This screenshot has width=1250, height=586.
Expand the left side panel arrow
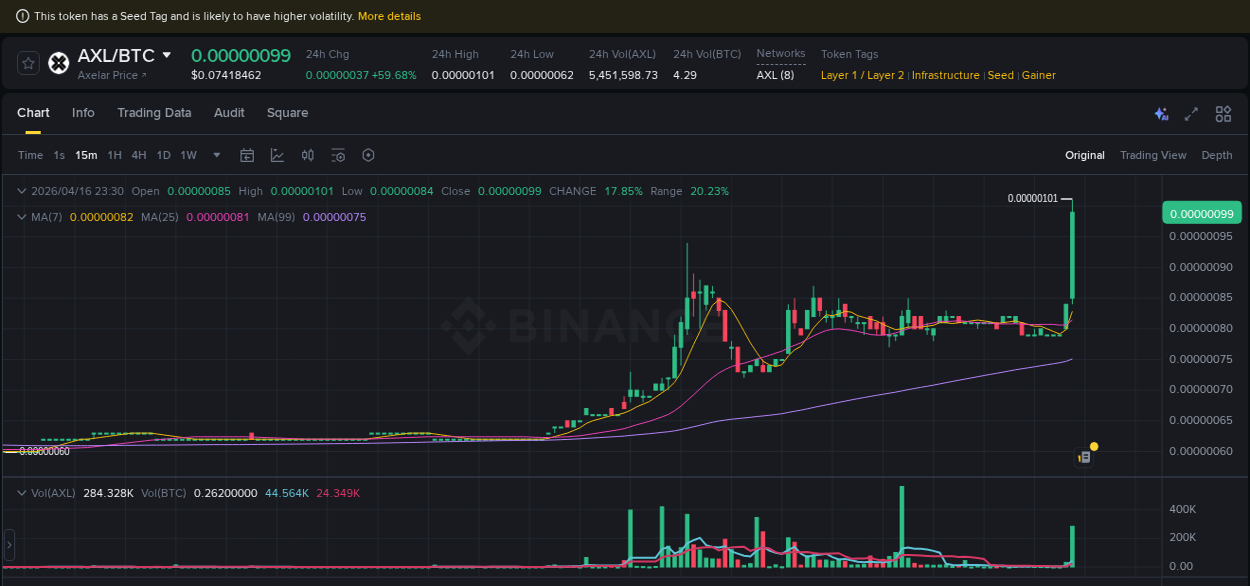9,545
